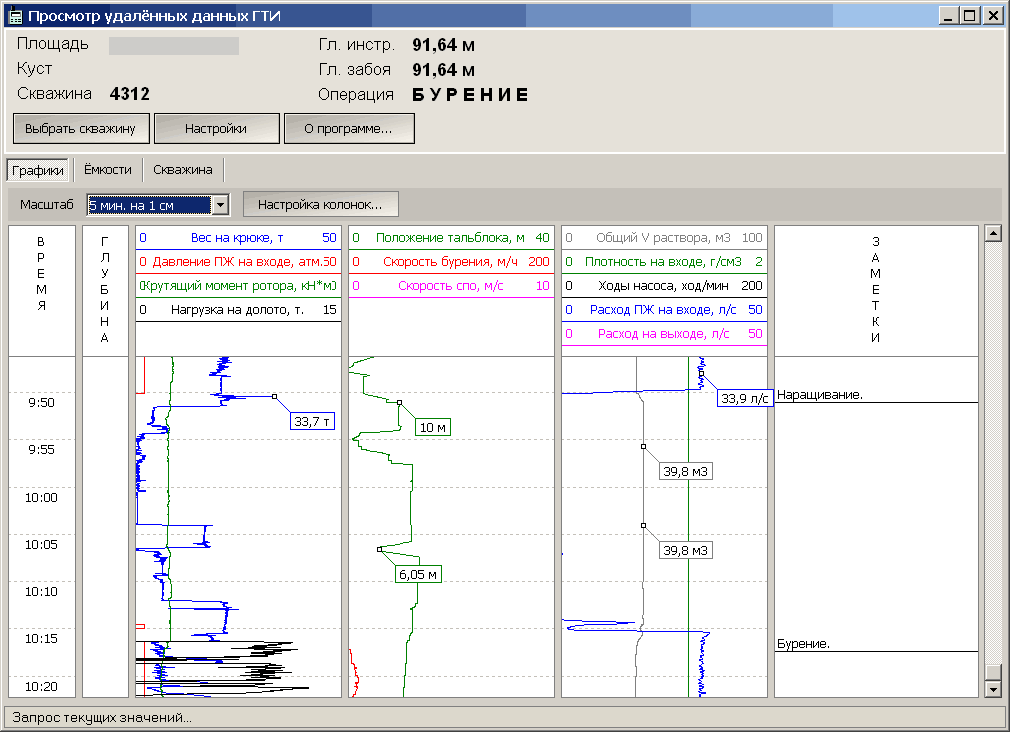Maximize the Просмотр удалённых данных window
The image size is (1010, 732).
[969, 15]
